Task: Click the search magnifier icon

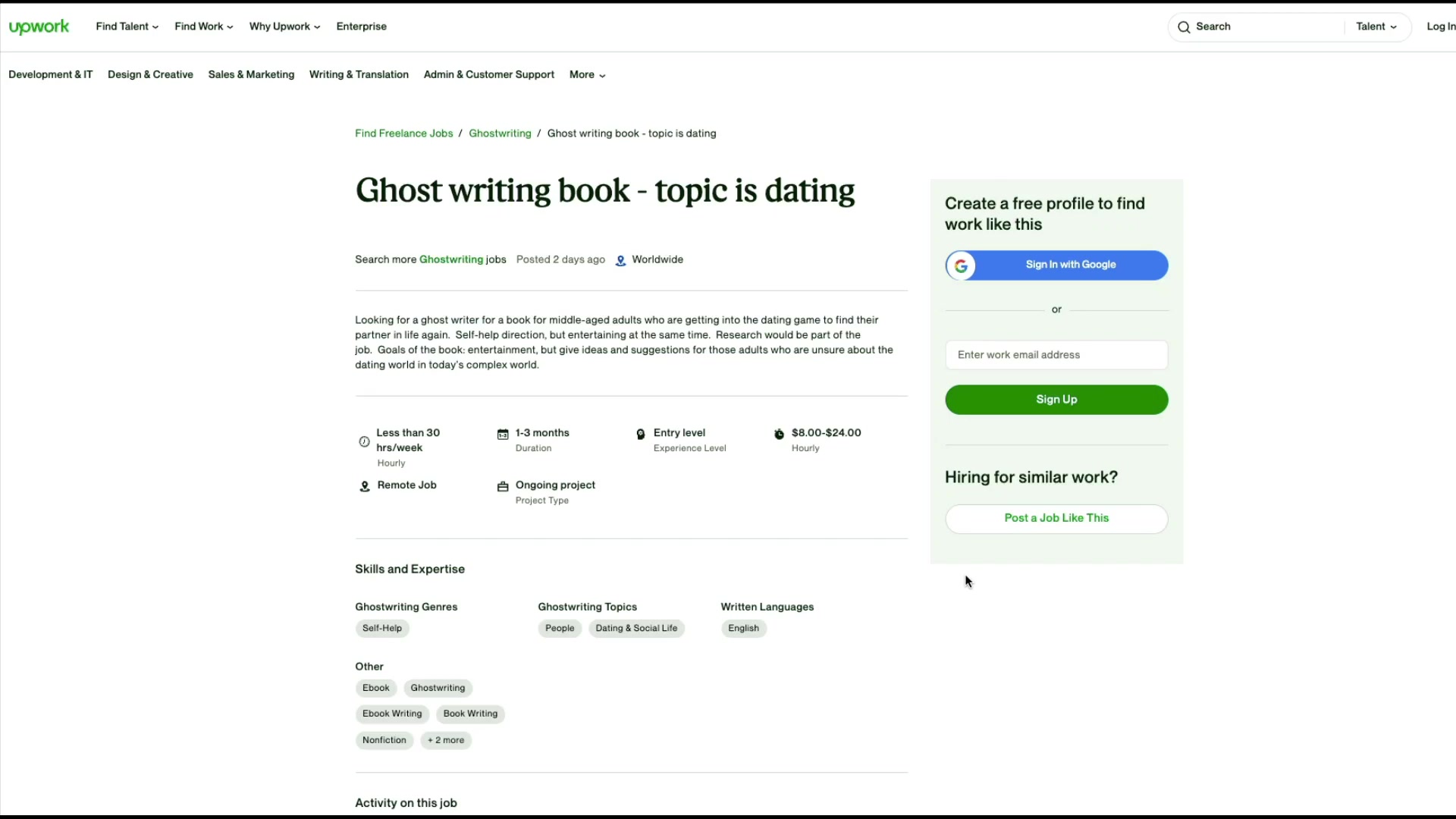Action: tap(1184, 27)
